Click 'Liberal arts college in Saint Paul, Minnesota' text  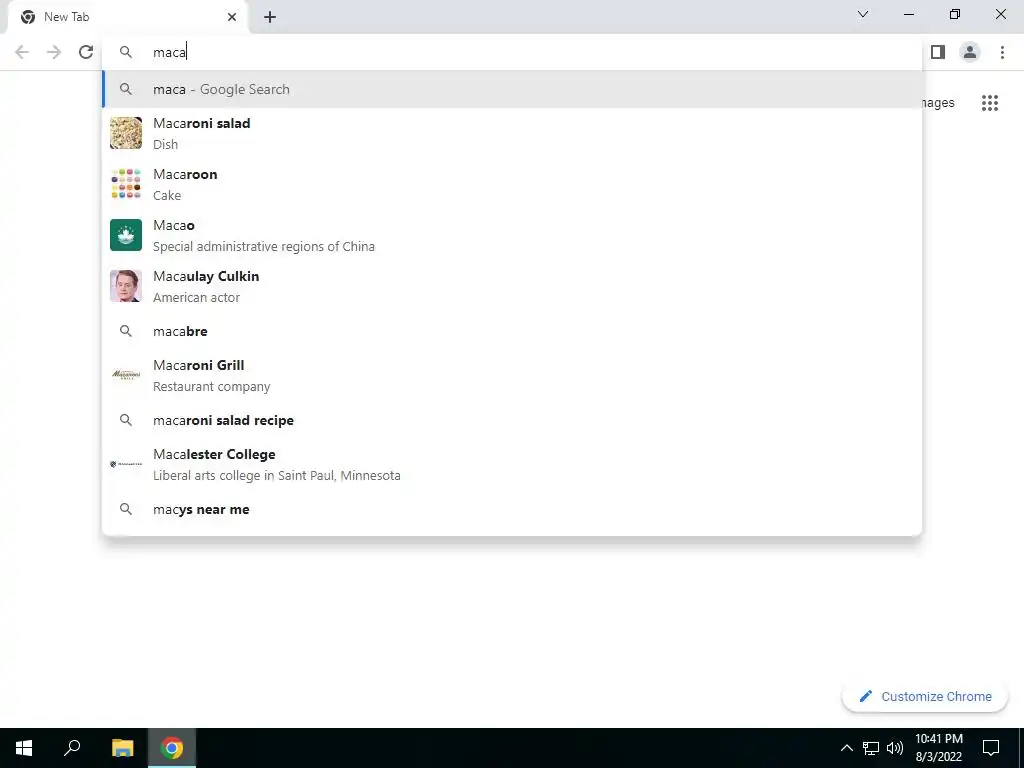277,475
